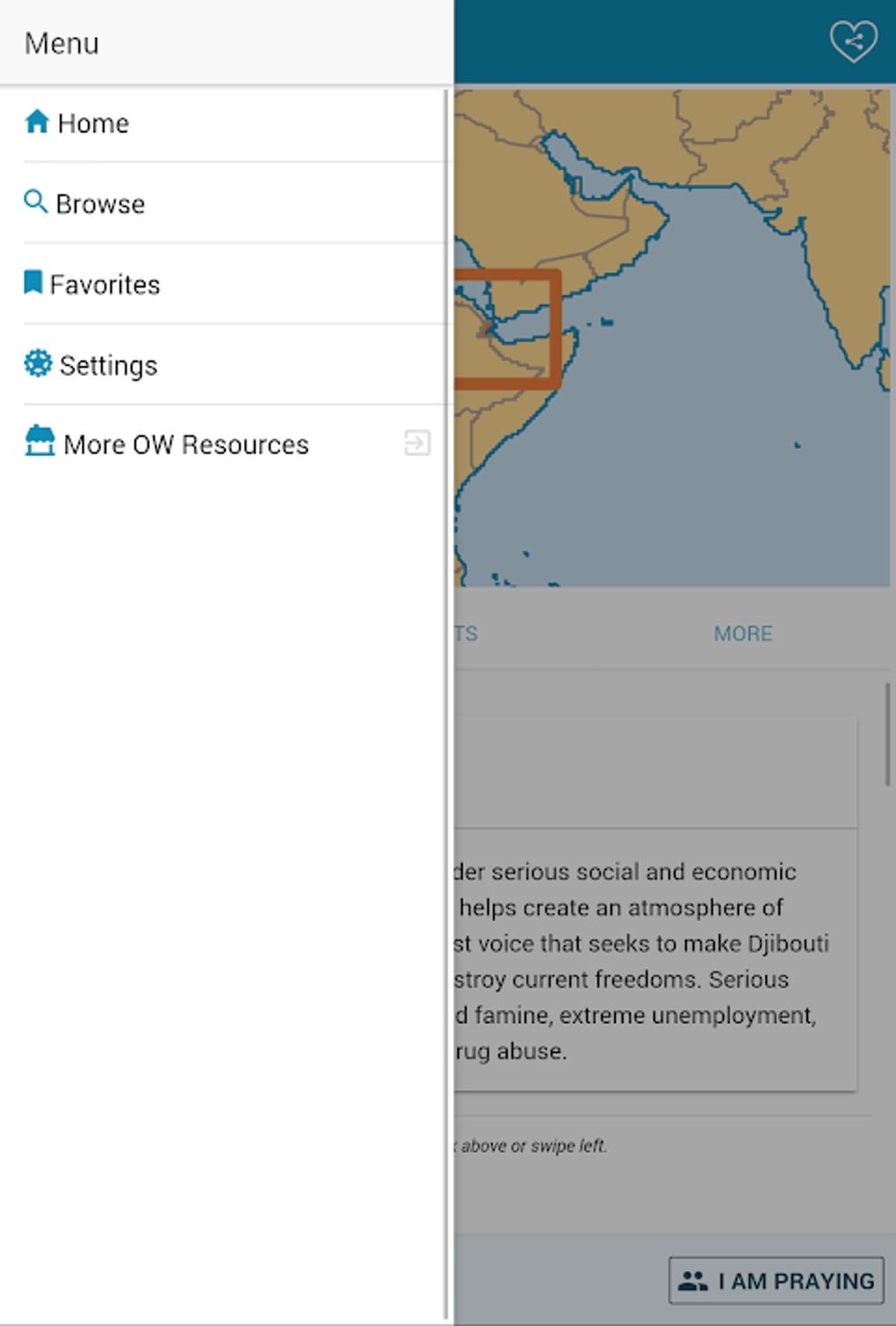Click the orange highlighted map region
The height and width of the screenshot is (1326, 896).
click(509, 329)
